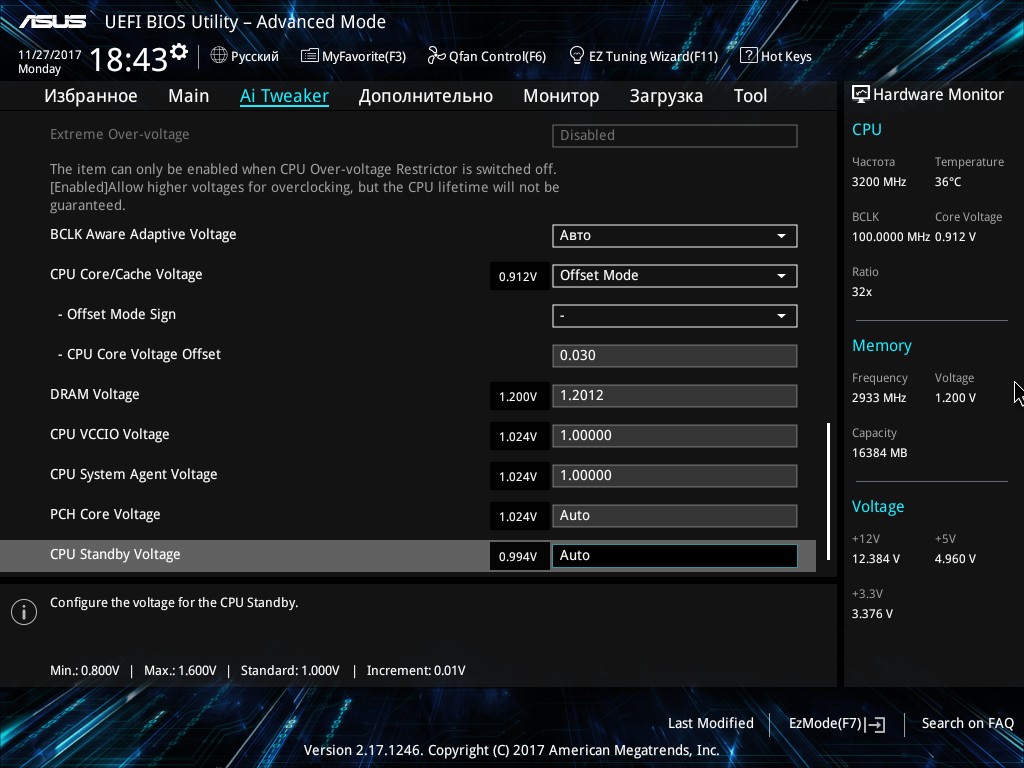The image size is (1024, 768).
Task: Click the Qfan Control fan icon
Action: click(x=436, y=56)
